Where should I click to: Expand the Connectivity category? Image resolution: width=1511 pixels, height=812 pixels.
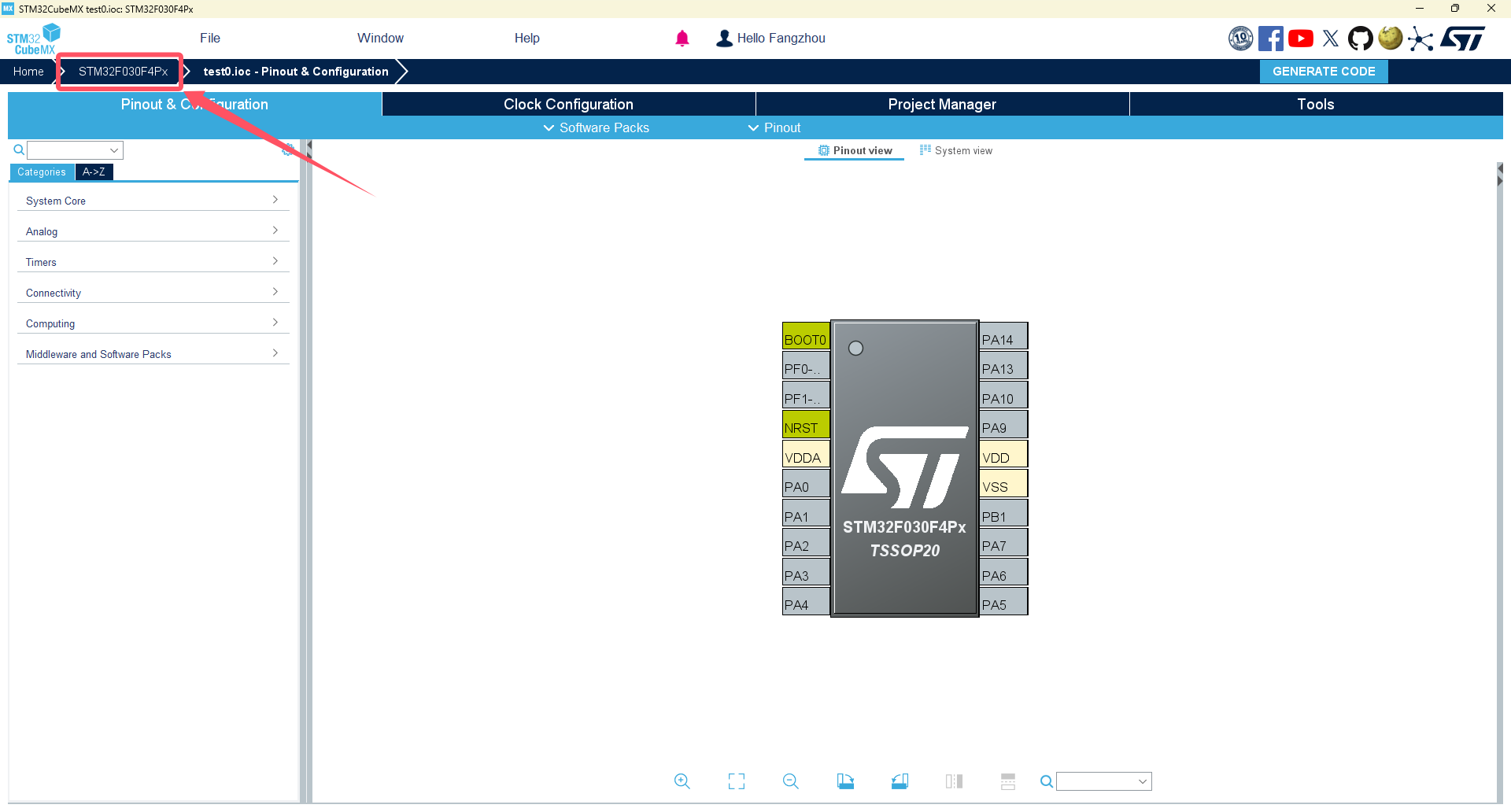(x=153, y=293)
